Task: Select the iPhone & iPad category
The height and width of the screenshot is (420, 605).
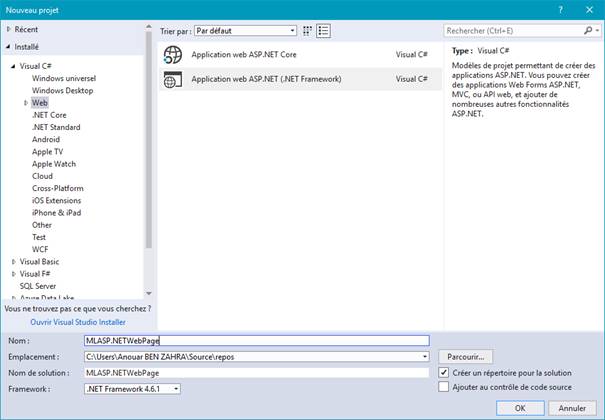Action: tap(57, 213)
